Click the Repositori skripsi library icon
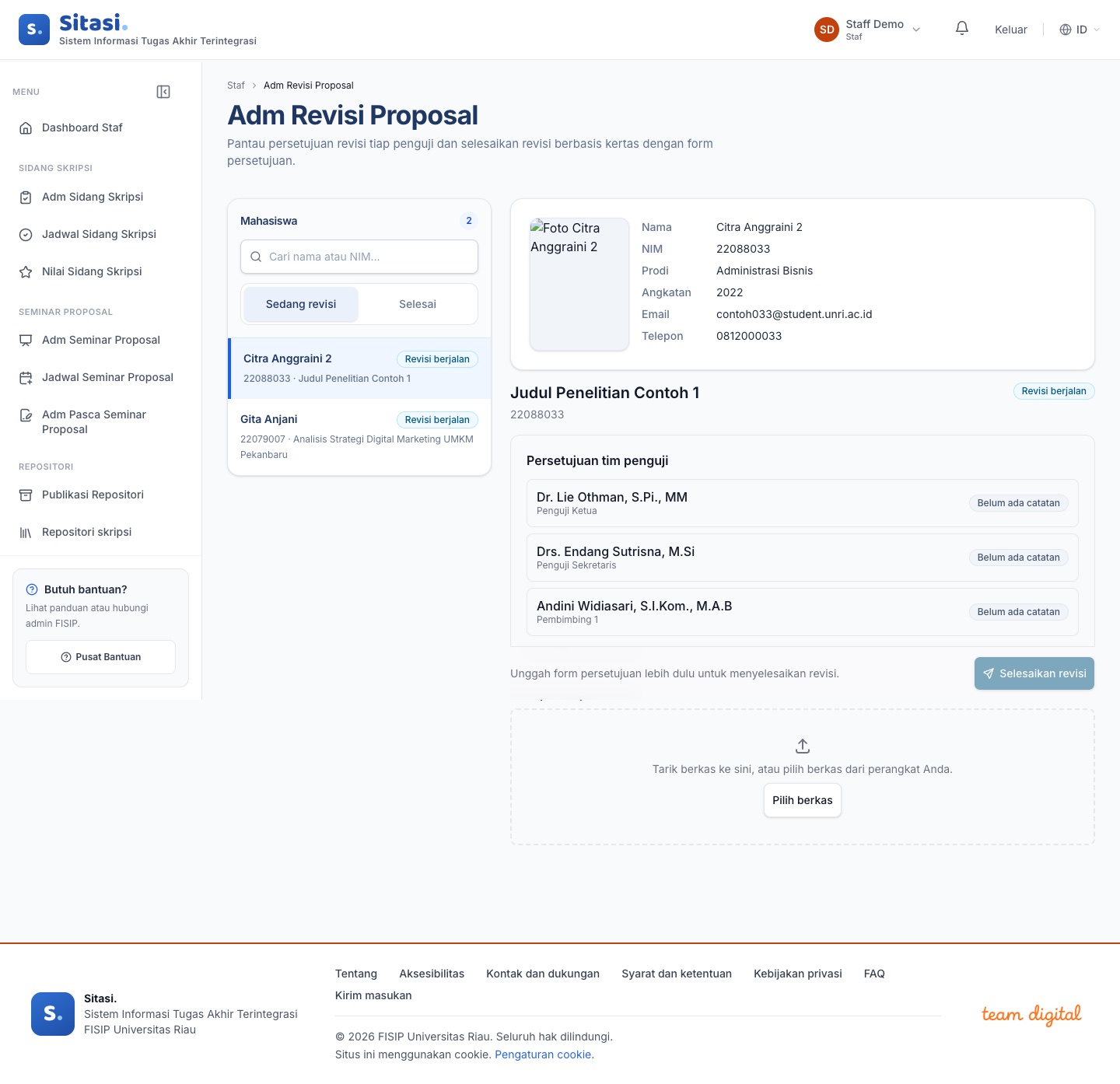Image resolution: width=1120 pixels, height=1084 pixels. click(26, 533)
